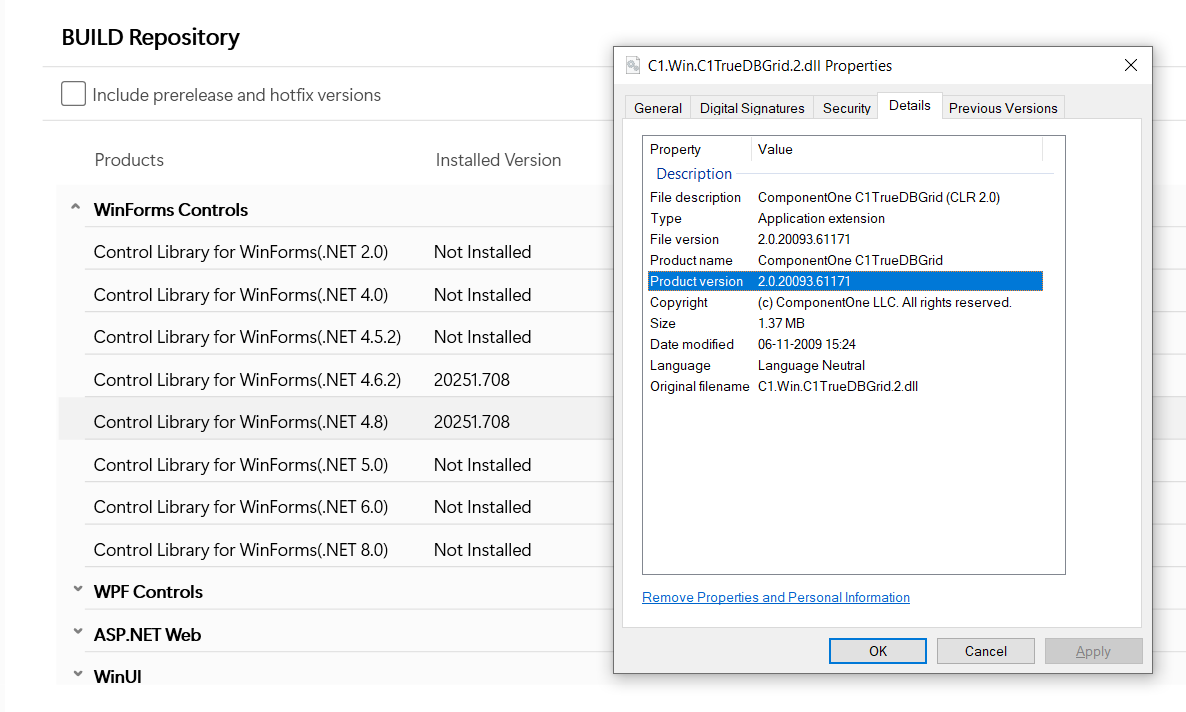Image resolution: width=1186 pixels, height=712 pixels.
Task: Enable Include prerelease and hotfix versions checkbox
Action: 73,94
